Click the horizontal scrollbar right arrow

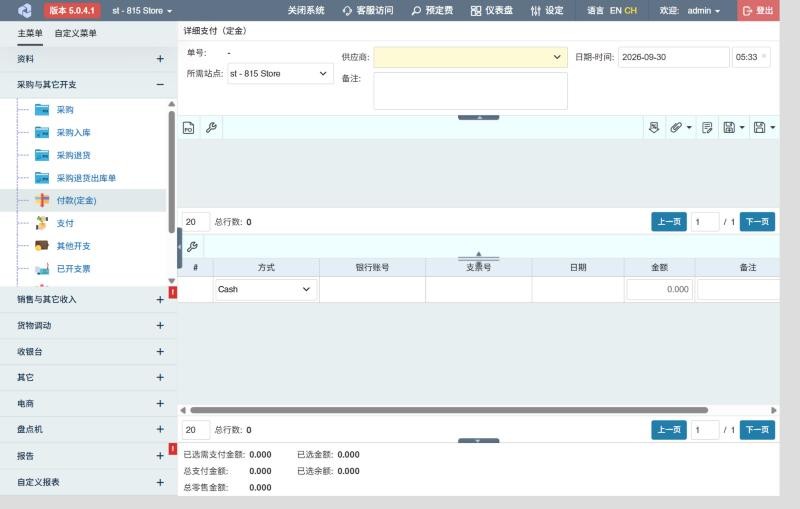(x=773, y=410)
